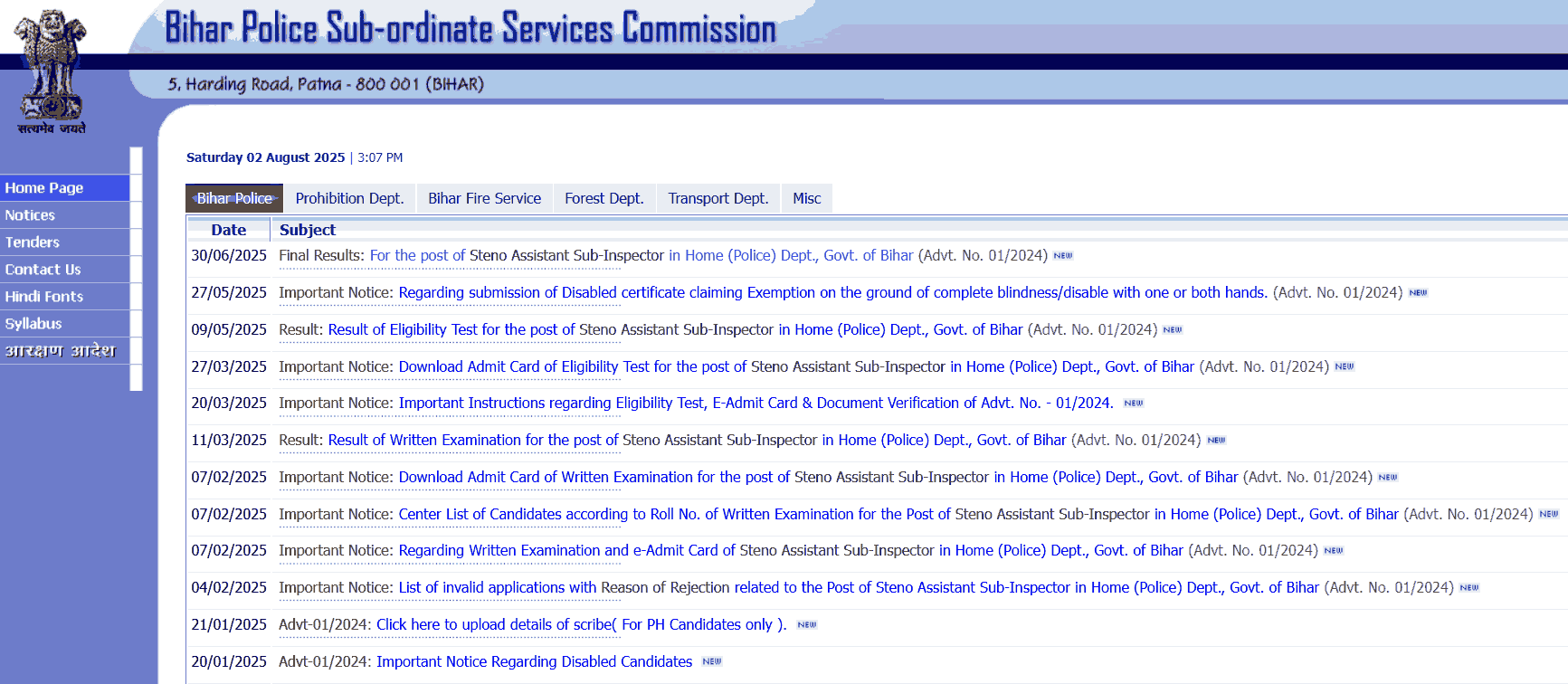Image resolution: width=1568 pixels, height=684 pixels.
Task: Open the Contact Us page
Action: (x=43, y=270)
